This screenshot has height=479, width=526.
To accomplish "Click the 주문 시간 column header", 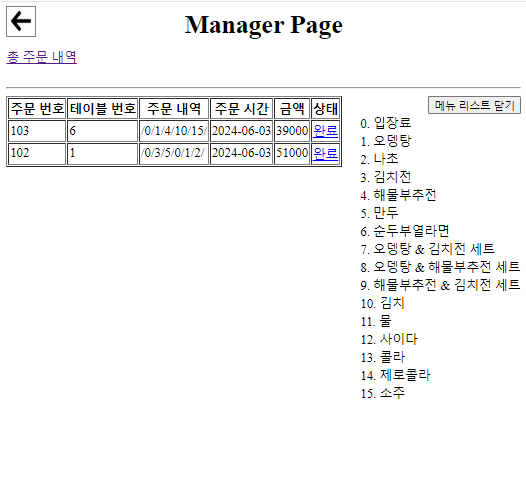I will coord(241,109).
